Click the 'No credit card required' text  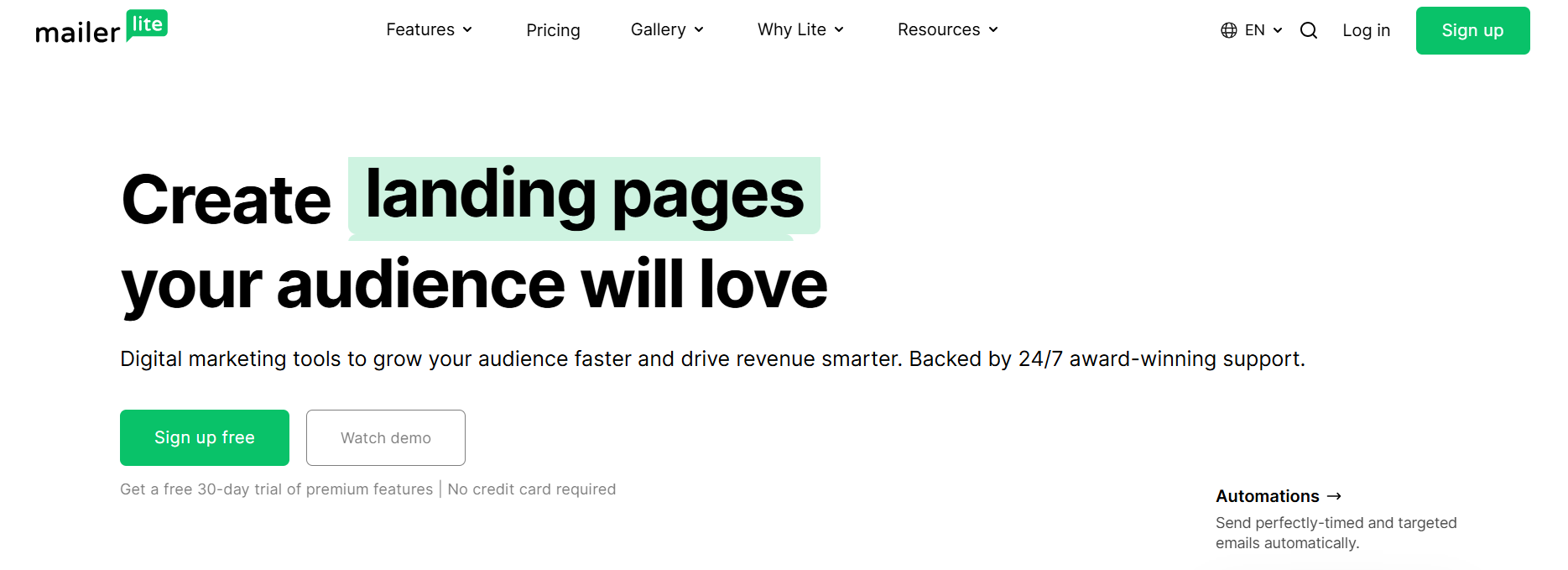[x=532, y=489]
